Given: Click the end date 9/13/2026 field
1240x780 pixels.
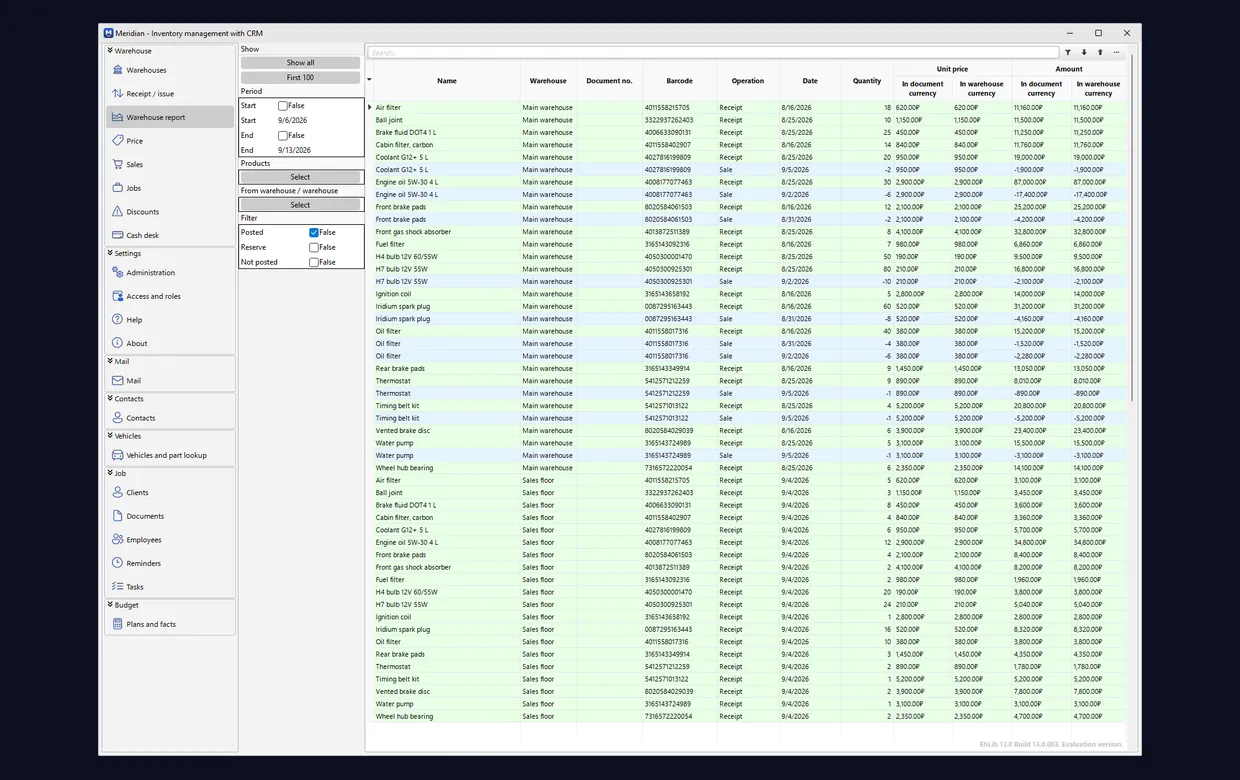Looking at the screenshot, I should 320,150.
